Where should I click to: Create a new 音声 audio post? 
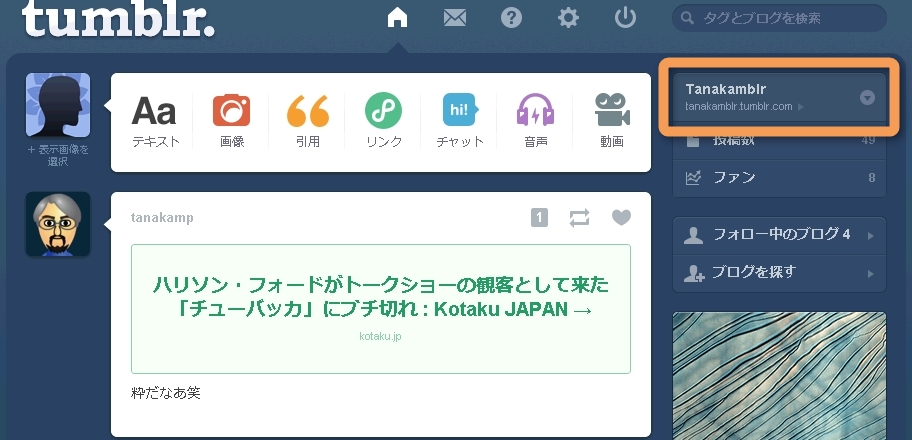pos(535,122)
